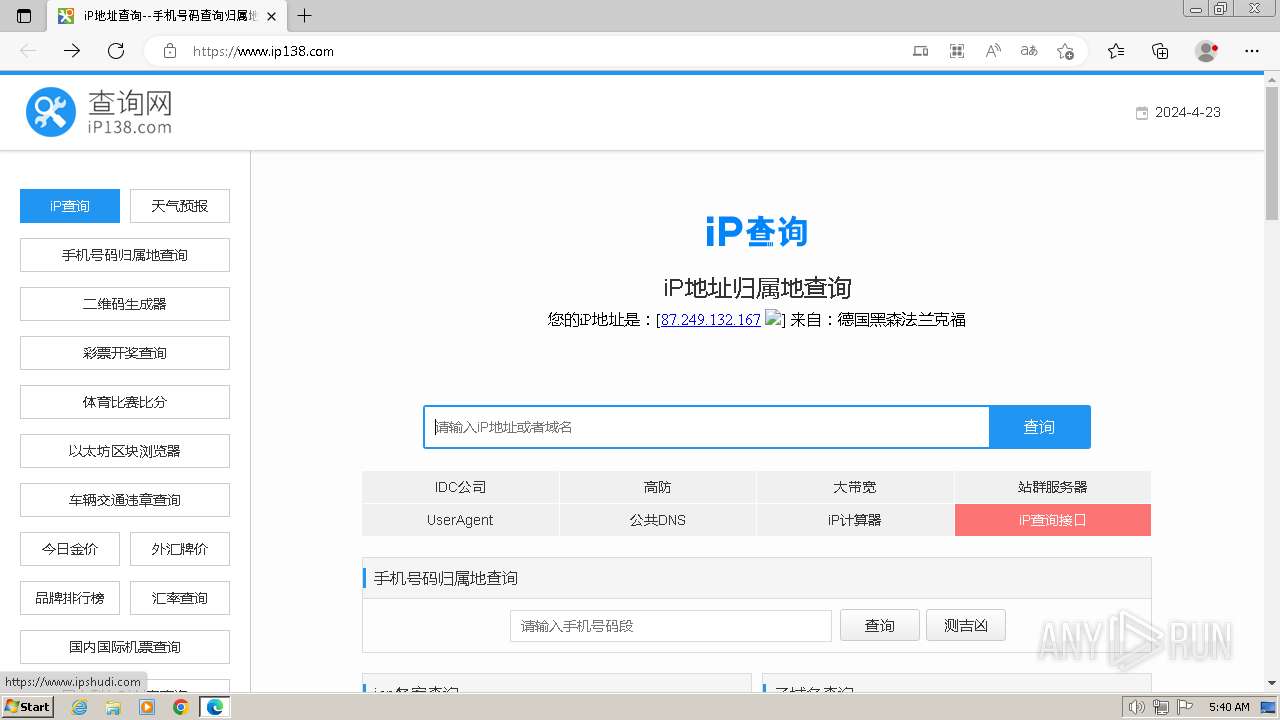Open the volume tray icon
Viewport: 1280px width, 720px height.
pyautogui.click(x=1137, y=707)
